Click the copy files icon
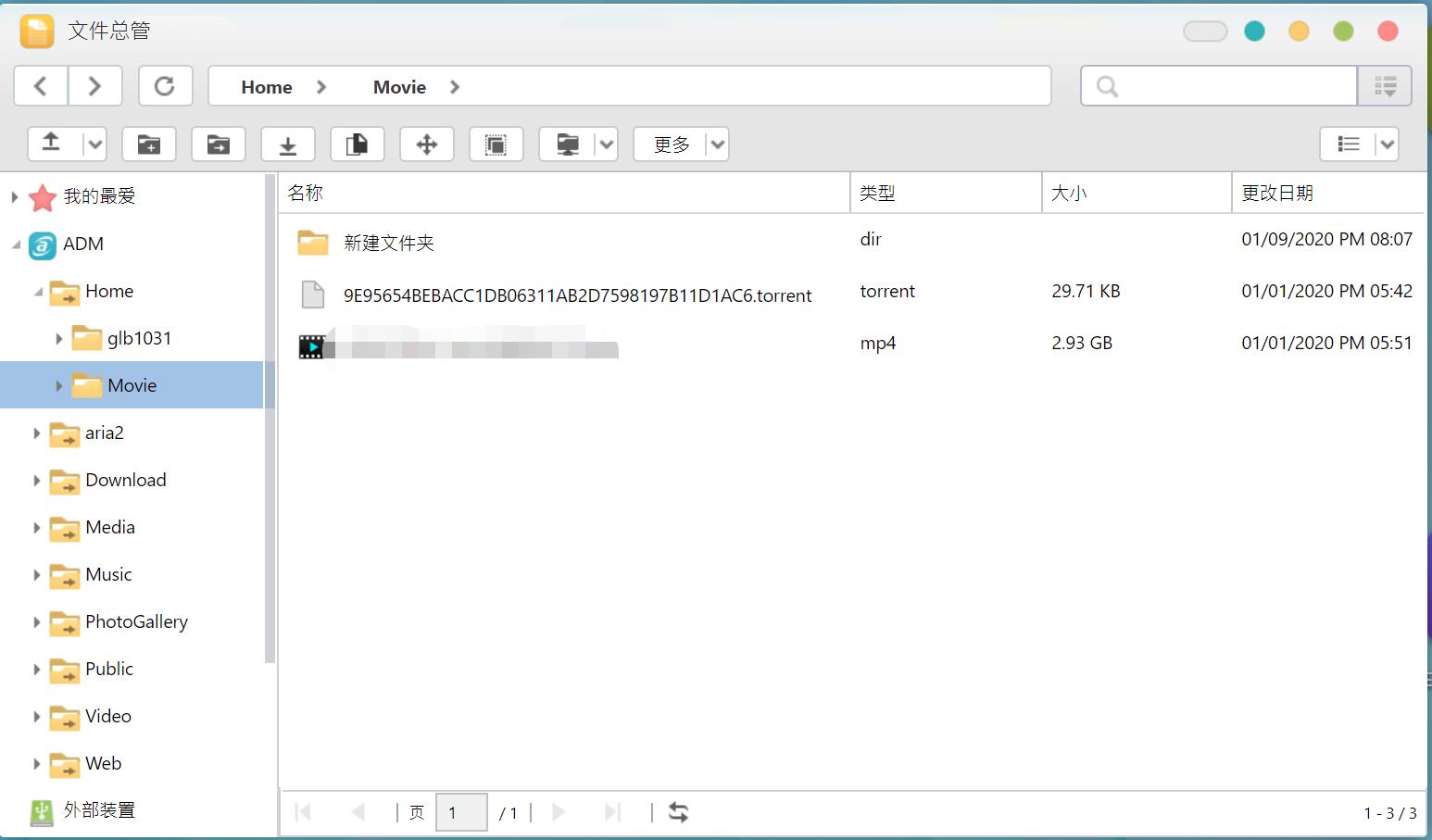Image resolution: width=1432 pixels, height=840 pixels. pyautogui.click(x=358, y=144)
